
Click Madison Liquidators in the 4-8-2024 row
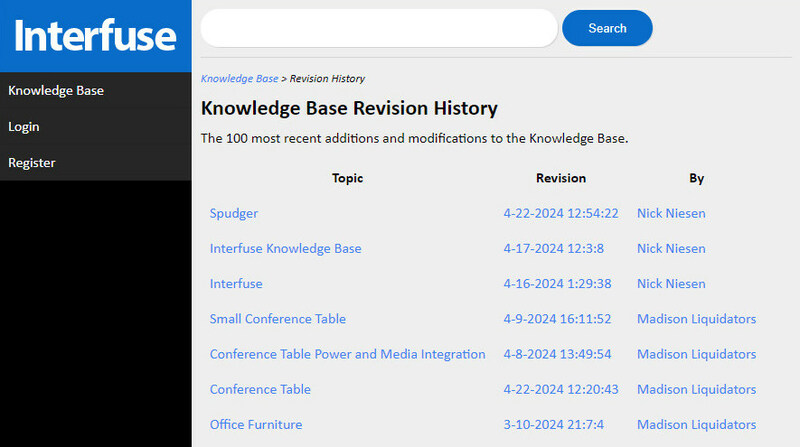[x=696, y=354]
